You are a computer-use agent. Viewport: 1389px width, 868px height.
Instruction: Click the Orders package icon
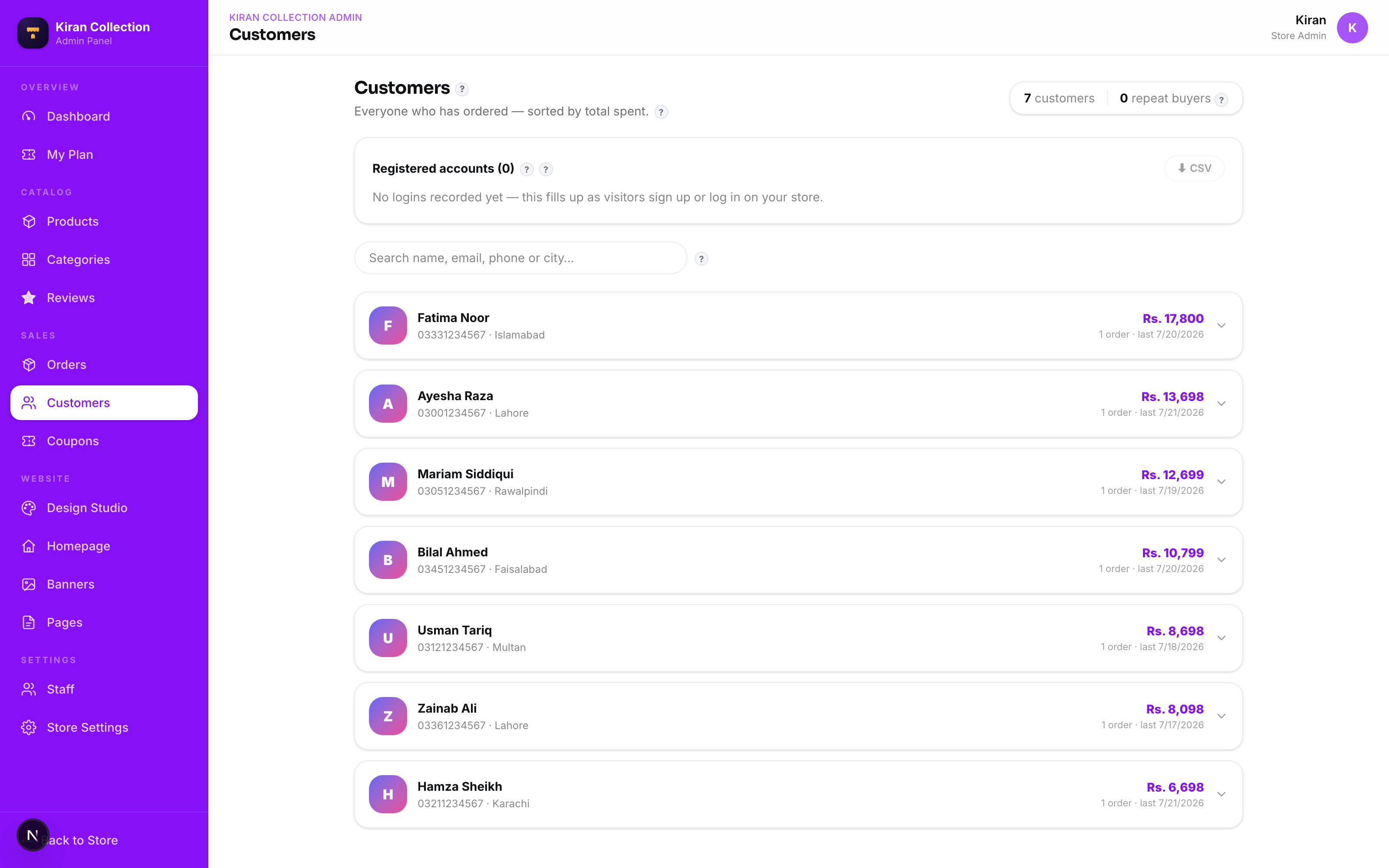[x=29, y=365]
